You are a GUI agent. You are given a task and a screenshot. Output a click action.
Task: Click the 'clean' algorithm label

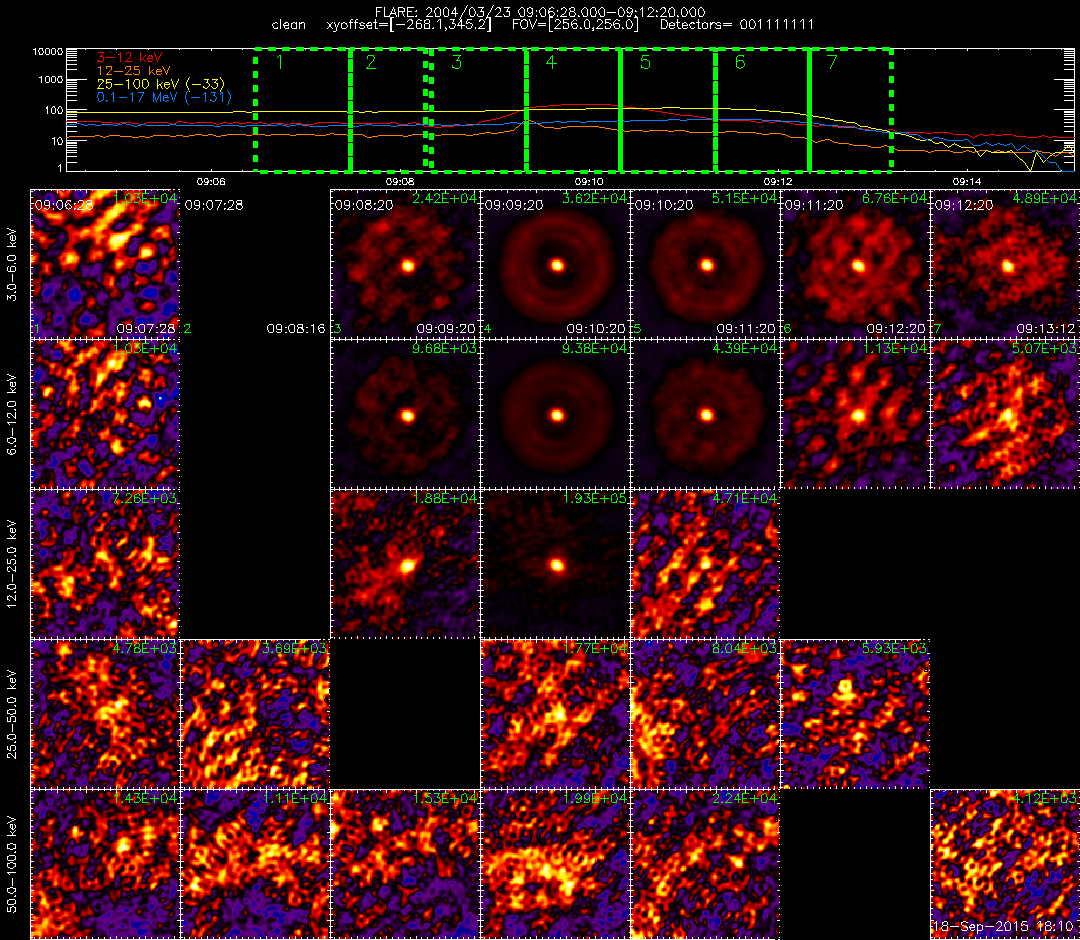[x=289, y=25]
